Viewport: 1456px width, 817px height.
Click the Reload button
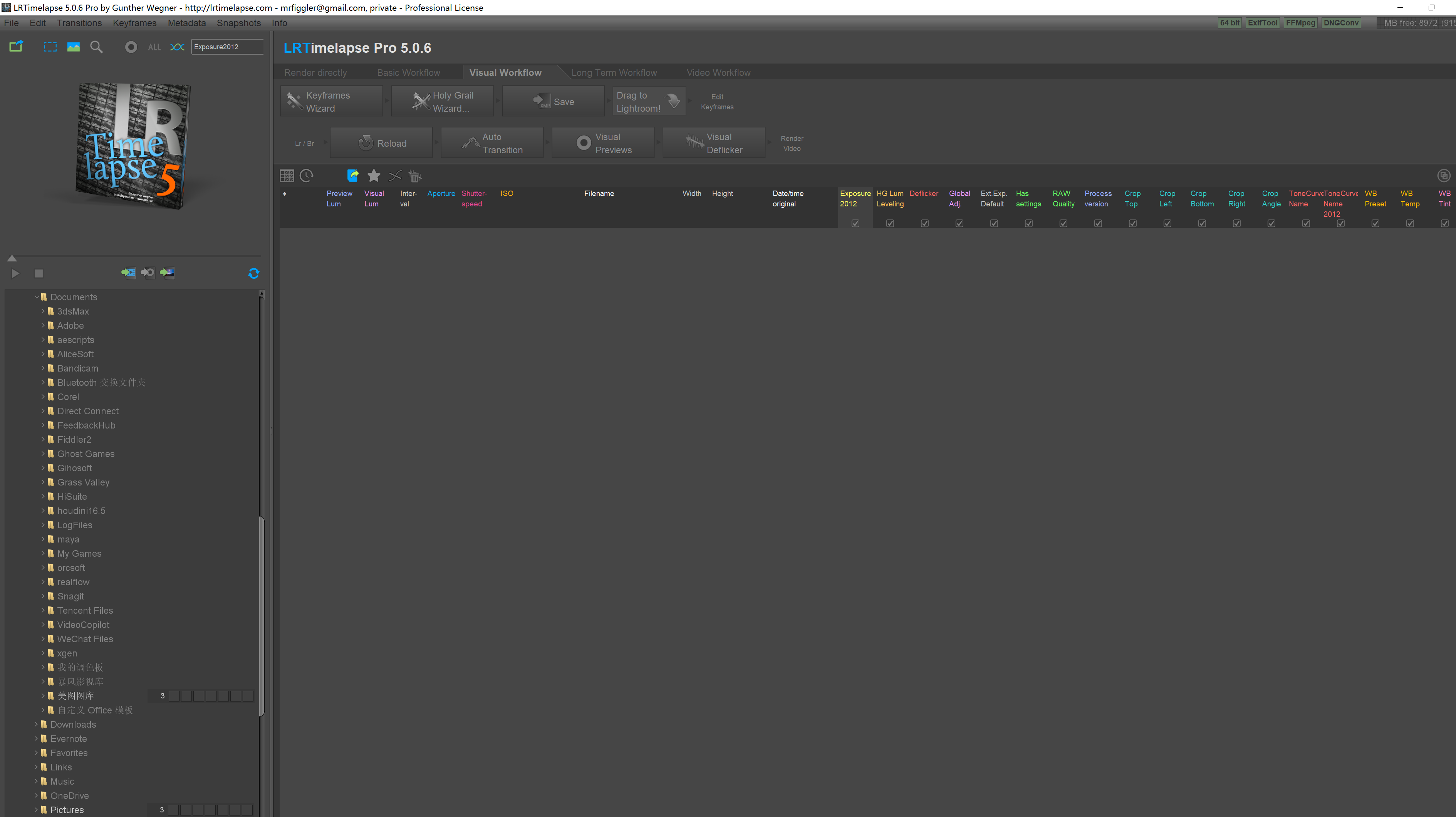[381, 143]
